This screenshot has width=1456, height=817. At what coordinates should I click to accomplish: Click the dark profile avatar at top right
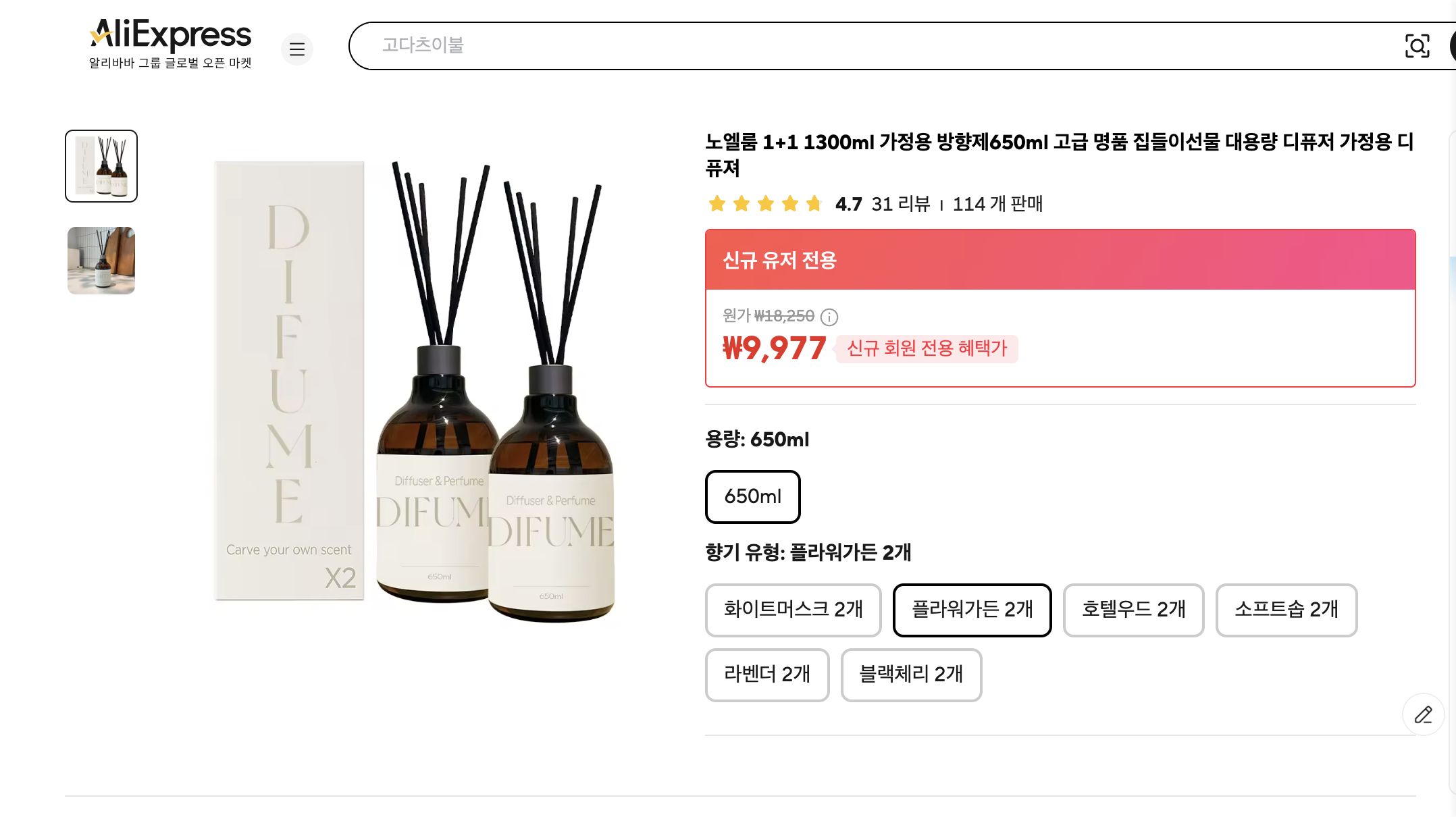1452,46
